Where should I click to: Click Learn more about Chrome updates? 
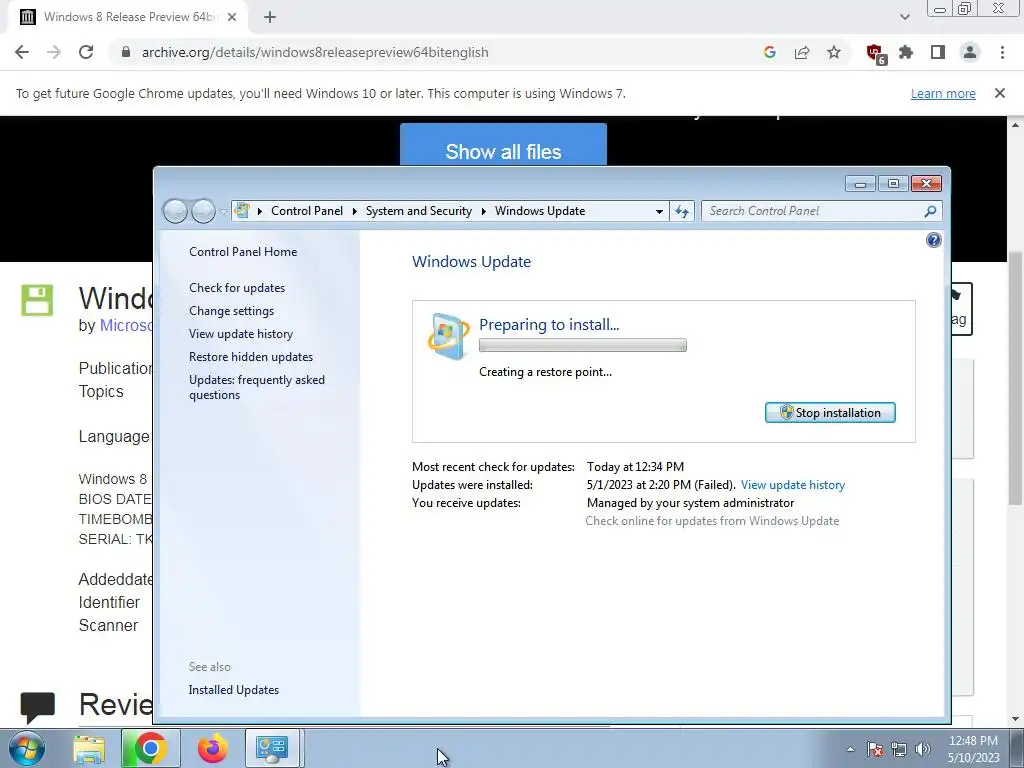(x=943, y=93)
